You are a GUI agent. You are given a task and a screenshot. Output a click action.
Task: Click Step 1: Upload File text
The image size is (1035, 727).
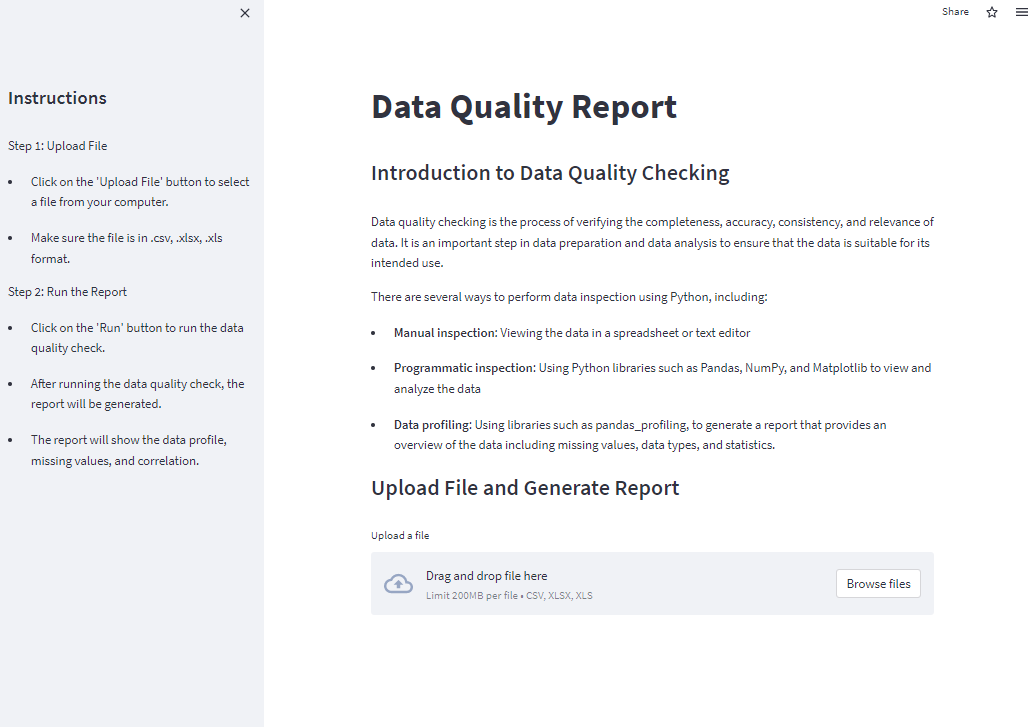[57, 145]
